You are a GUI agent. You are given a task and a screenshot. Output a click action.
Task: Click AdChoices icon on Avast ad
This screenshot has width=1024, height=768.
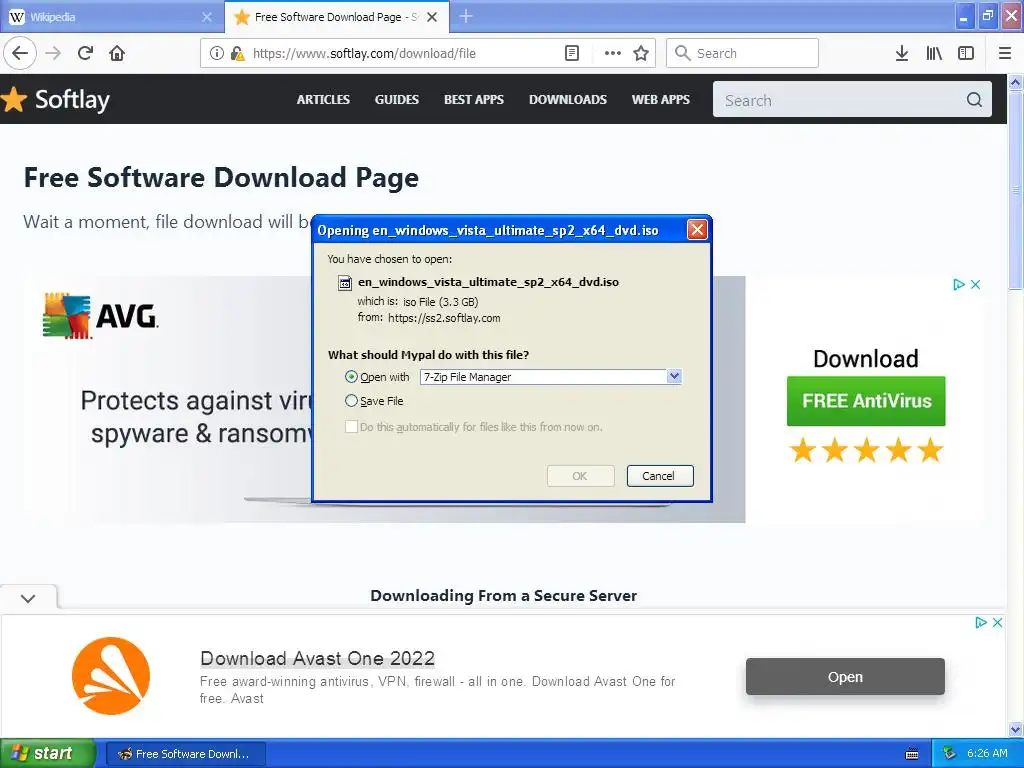pyautogui.click(x=980, y=622)
